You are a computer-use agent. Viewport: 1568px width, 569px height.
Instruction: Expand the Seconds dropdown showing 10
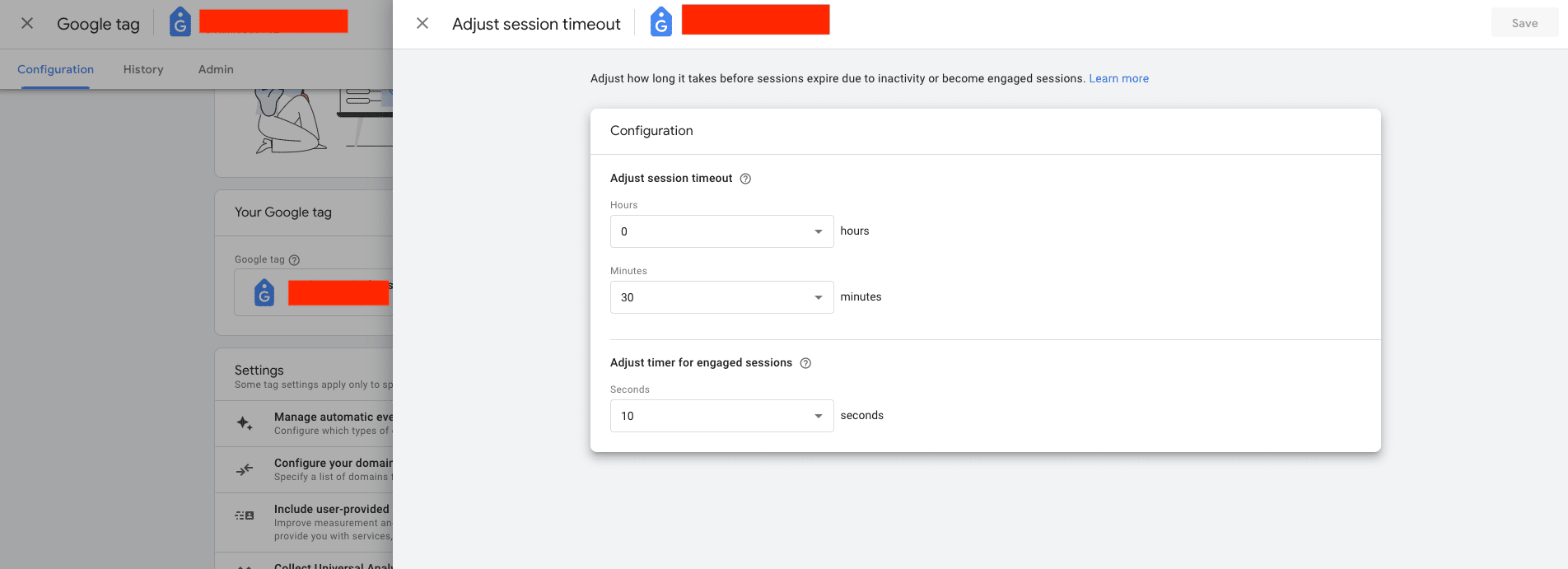(x=721, y=416)
